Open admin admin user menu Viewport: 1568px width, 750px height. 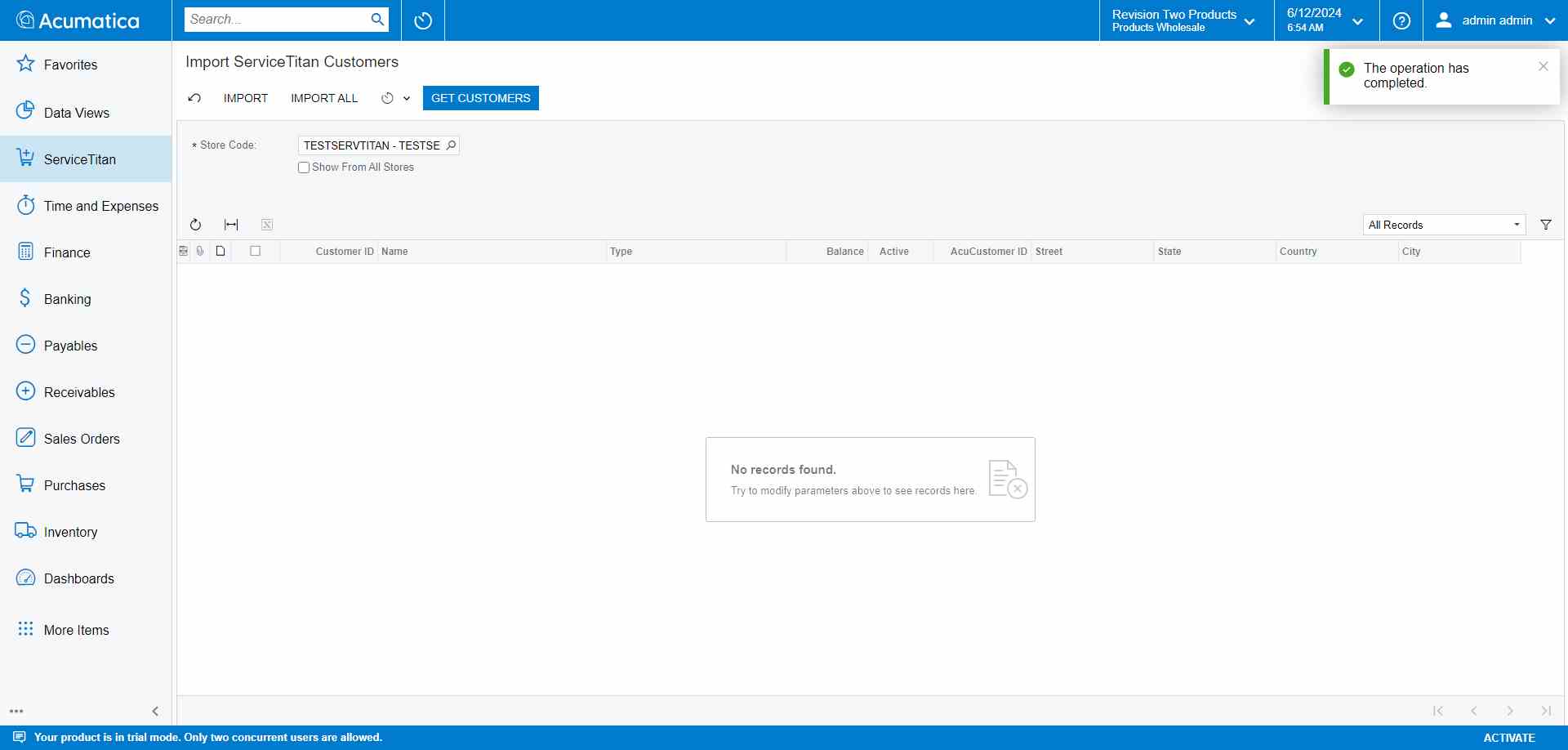click(x=1495, y=20)
